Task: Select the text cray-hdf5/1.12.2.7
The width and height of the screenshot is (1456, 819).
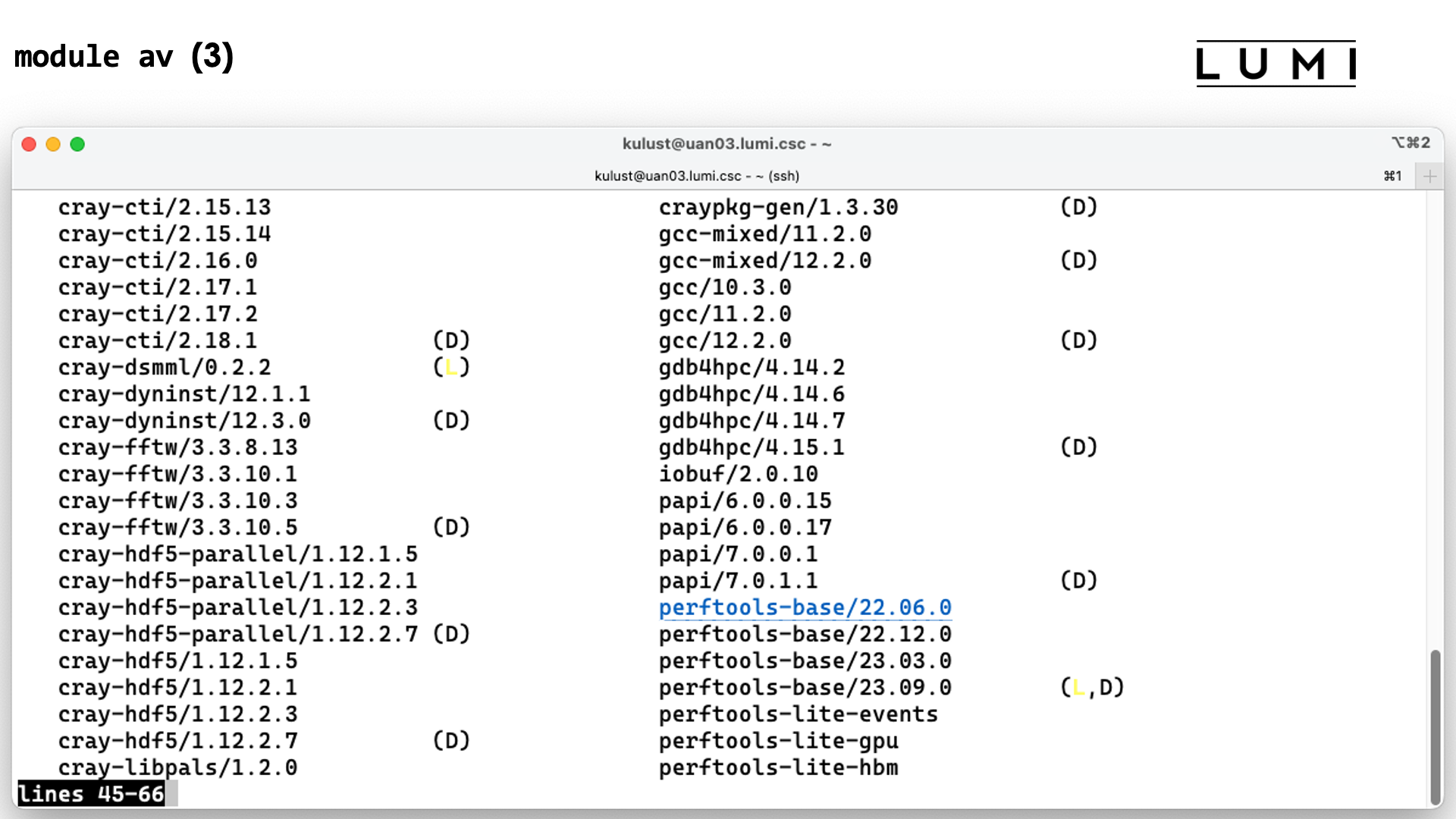Action: [x=178, y=741]
